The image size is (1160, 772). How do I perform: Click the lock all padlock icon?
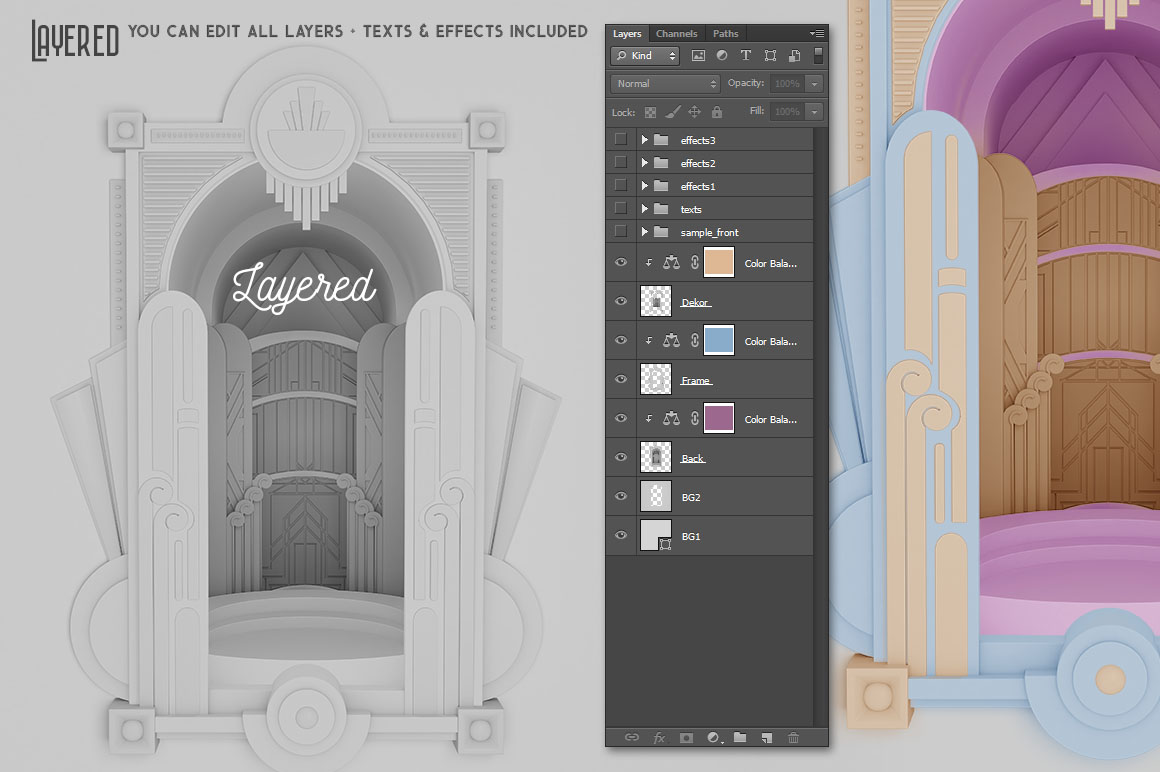click(x=715, y=112)
